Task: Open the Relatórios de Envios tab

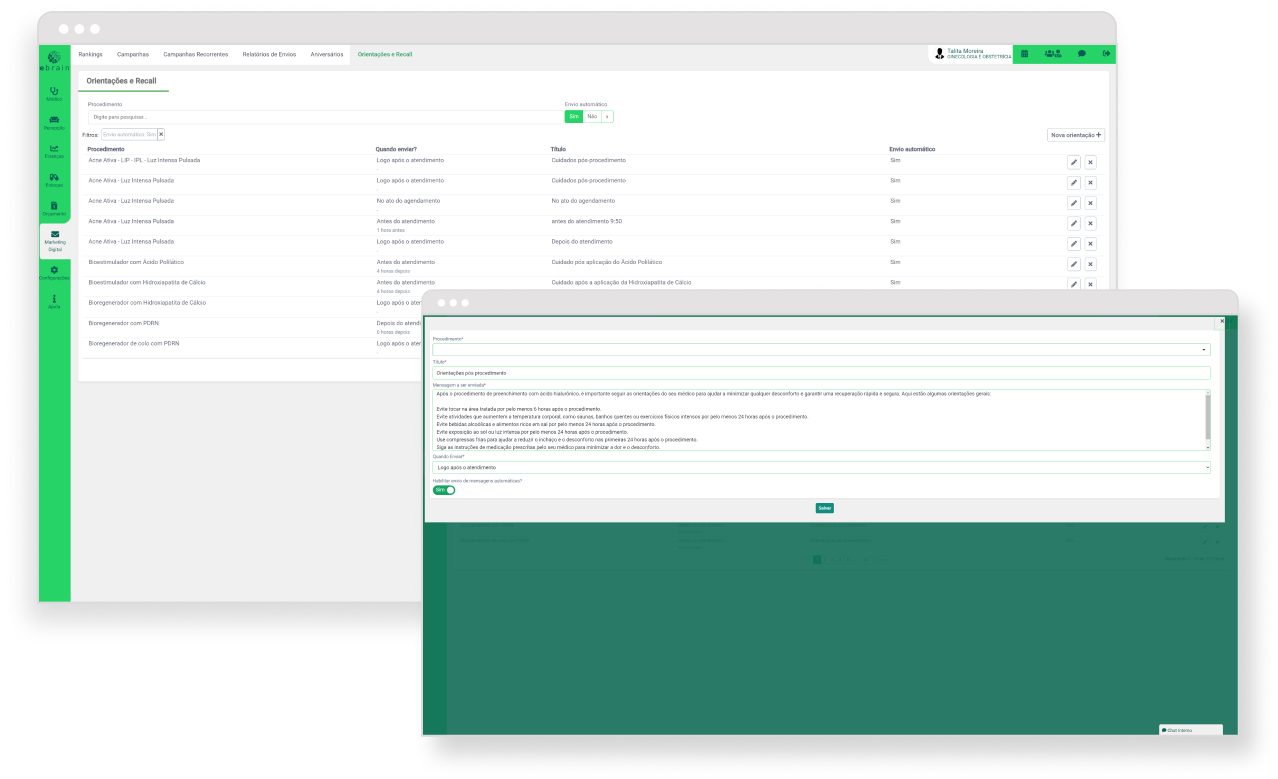Action: (269, 54)
